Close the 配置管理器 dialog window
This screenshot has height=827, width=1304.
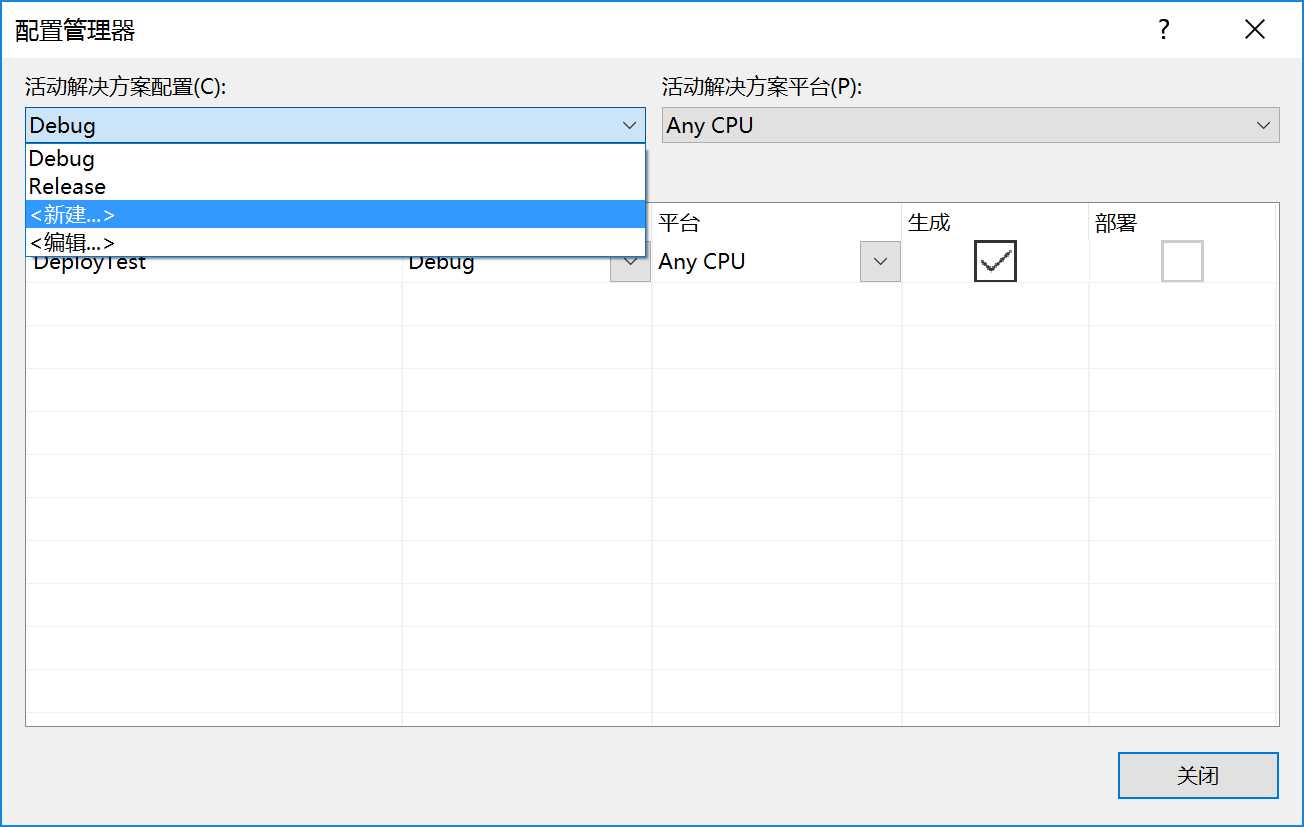coord(1255,29)
